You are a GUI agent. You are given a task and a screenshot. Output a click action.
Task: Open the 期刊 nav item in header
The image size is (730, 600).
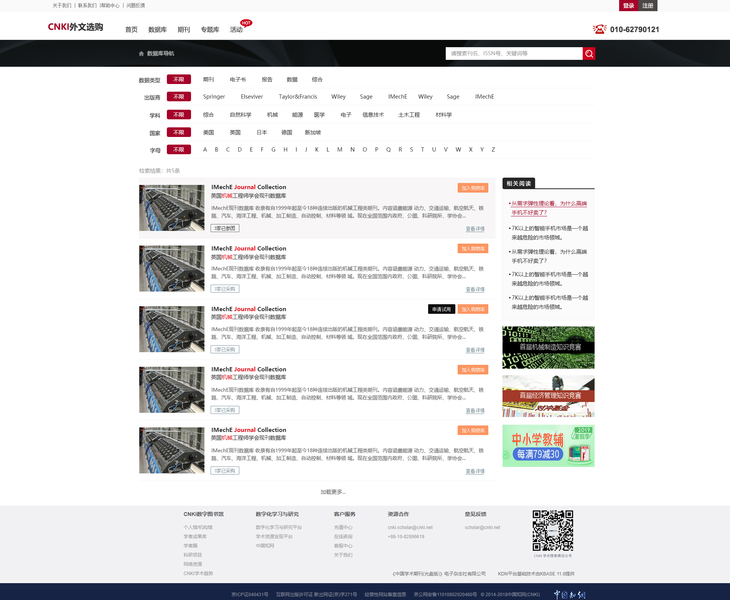[183, 30]
